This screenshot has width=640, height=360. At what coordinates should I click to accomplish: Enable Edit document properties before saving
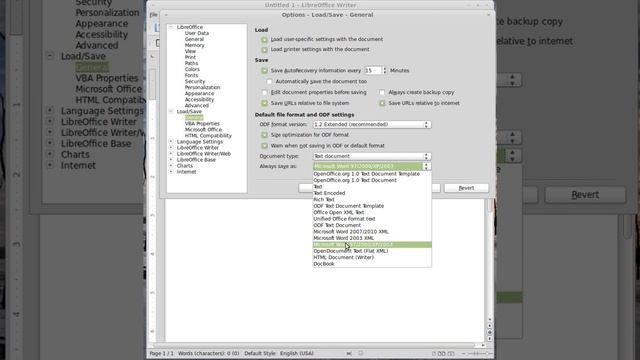264,93
